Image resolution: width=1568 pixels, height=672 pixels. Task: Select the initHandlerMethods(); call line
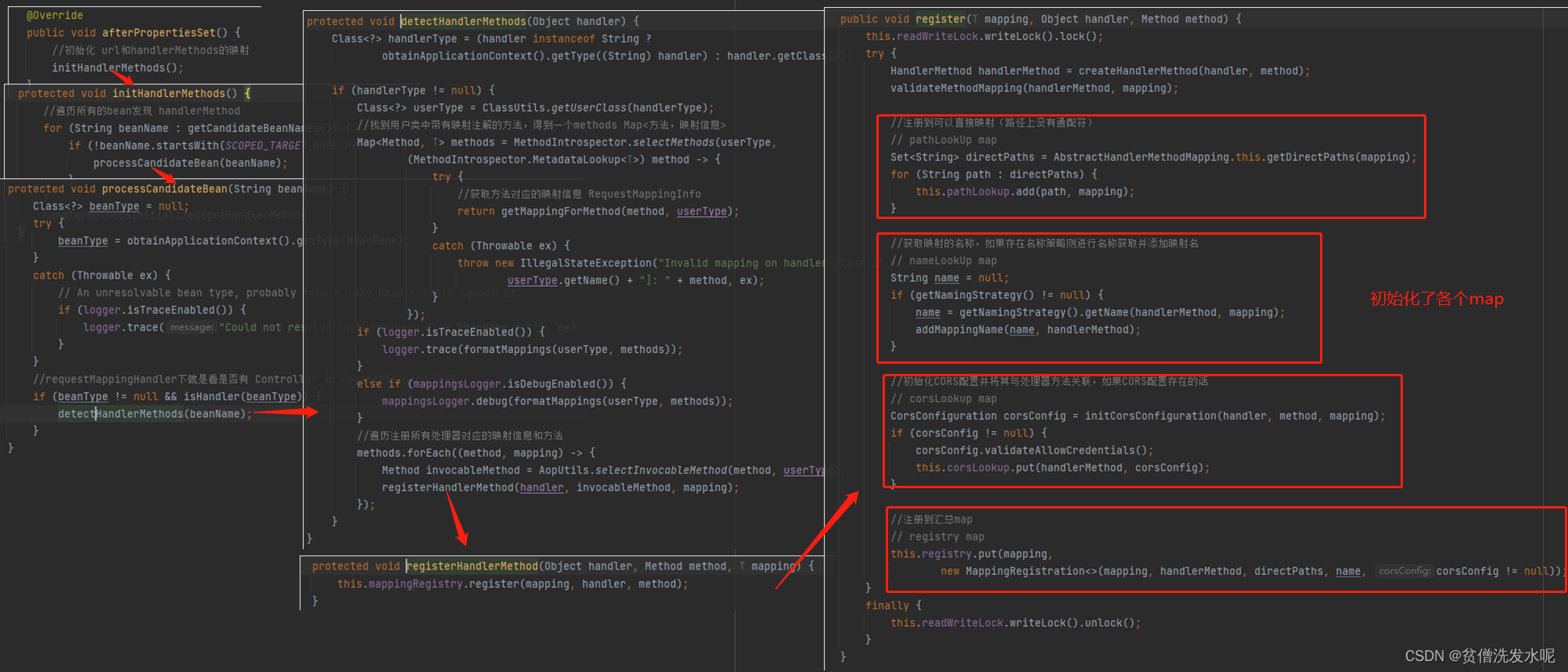[x=117, y=68]
